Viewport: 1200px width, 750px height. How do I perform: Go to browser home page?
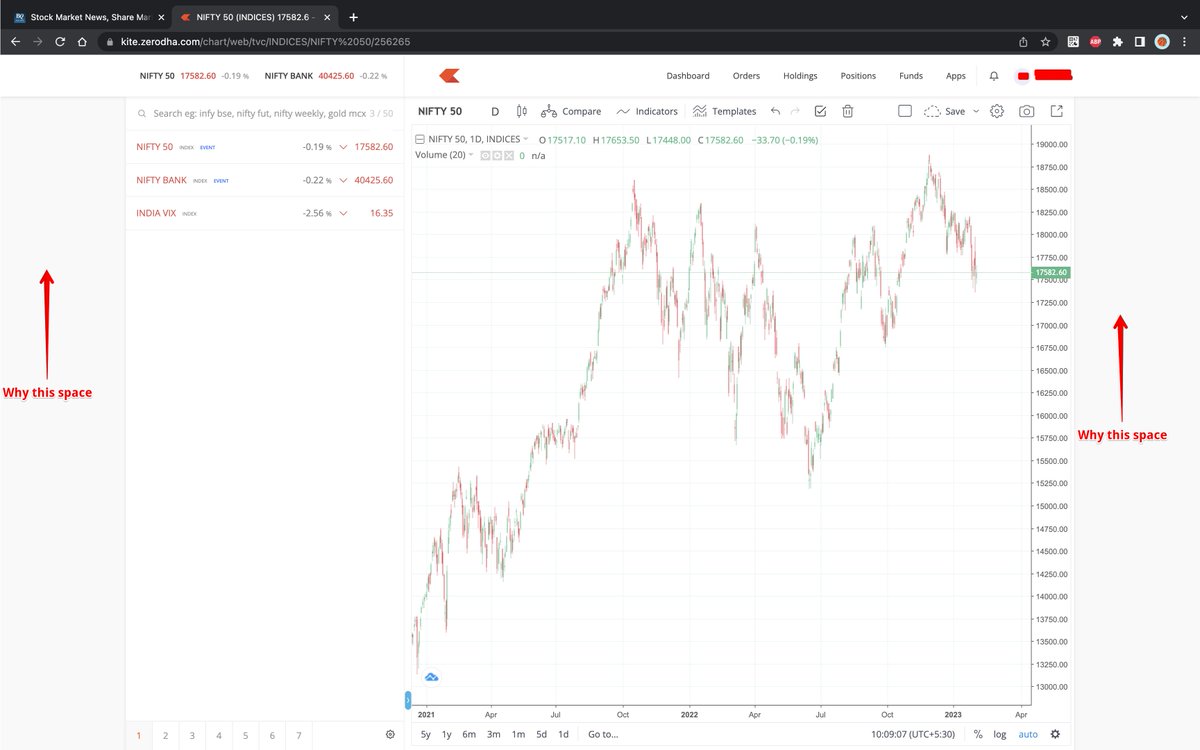click(x=82, y=42)
